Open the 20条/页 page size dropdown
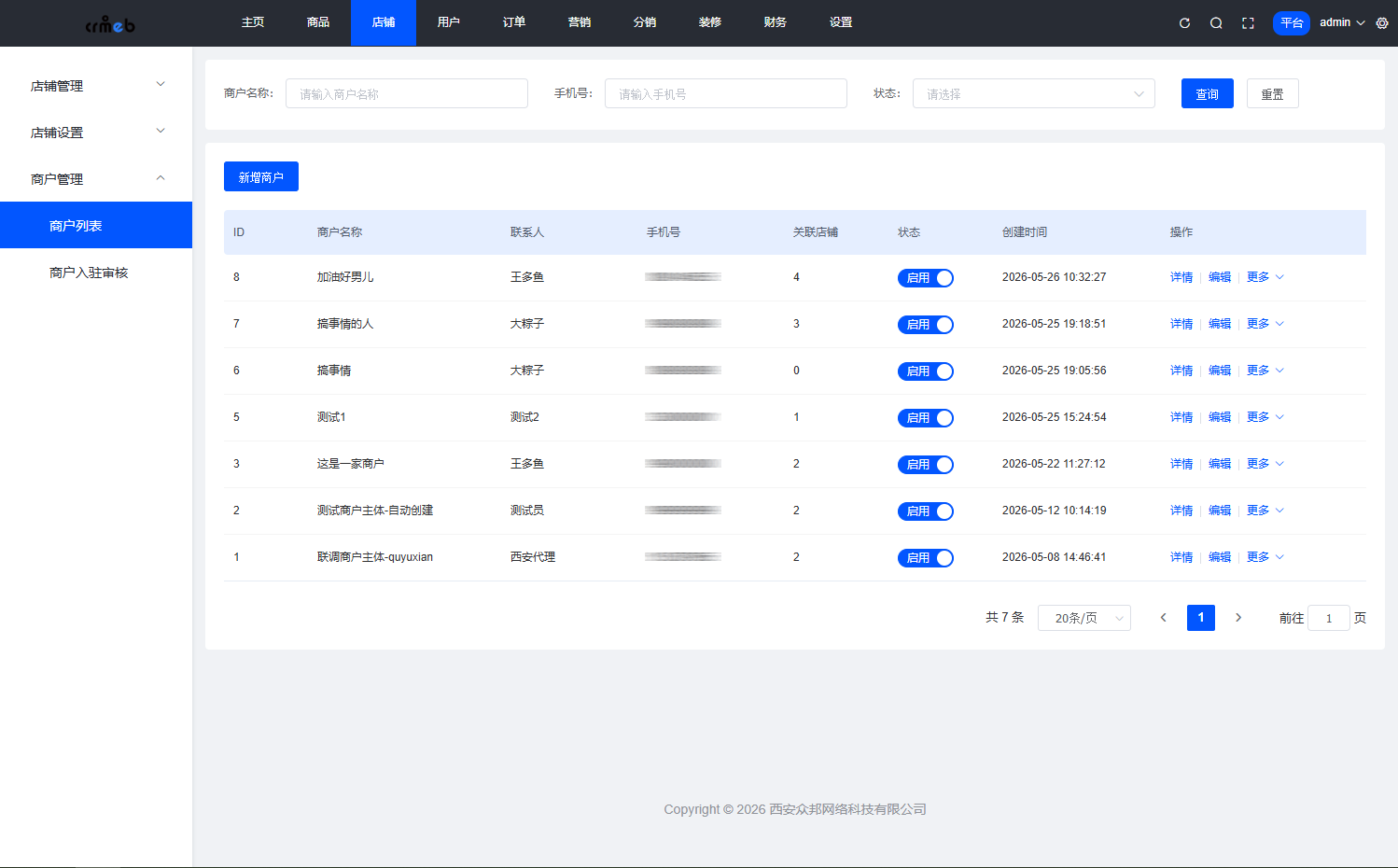Image resolution: width=1398 pixels, height=868 pixels. coord(1084,618)
